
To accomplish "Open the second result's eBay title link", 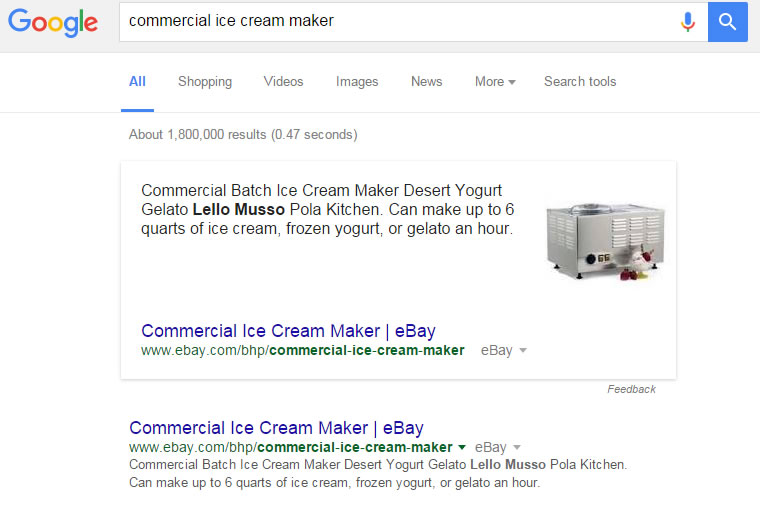I will pos(276,427).
